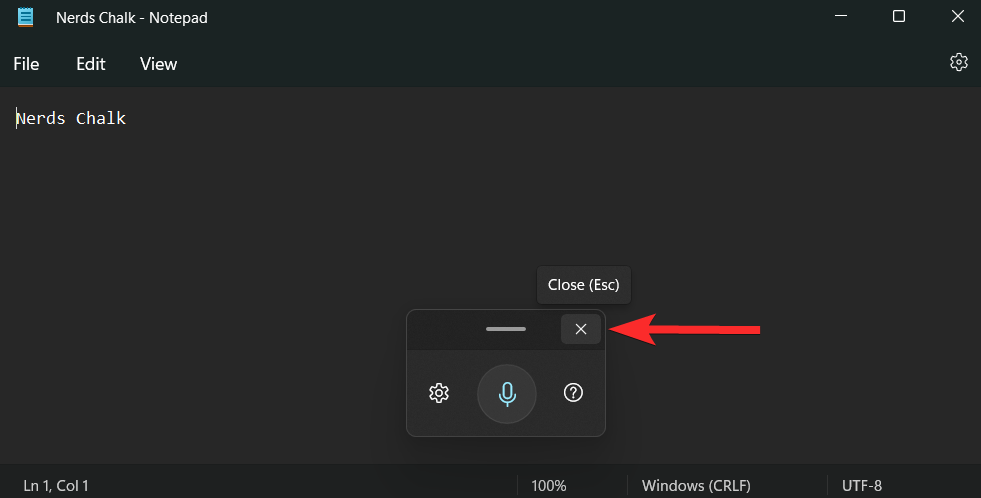Click the Close (Esc) tooltip label
The image size is (981, 498).
click(x=584, y=285)
